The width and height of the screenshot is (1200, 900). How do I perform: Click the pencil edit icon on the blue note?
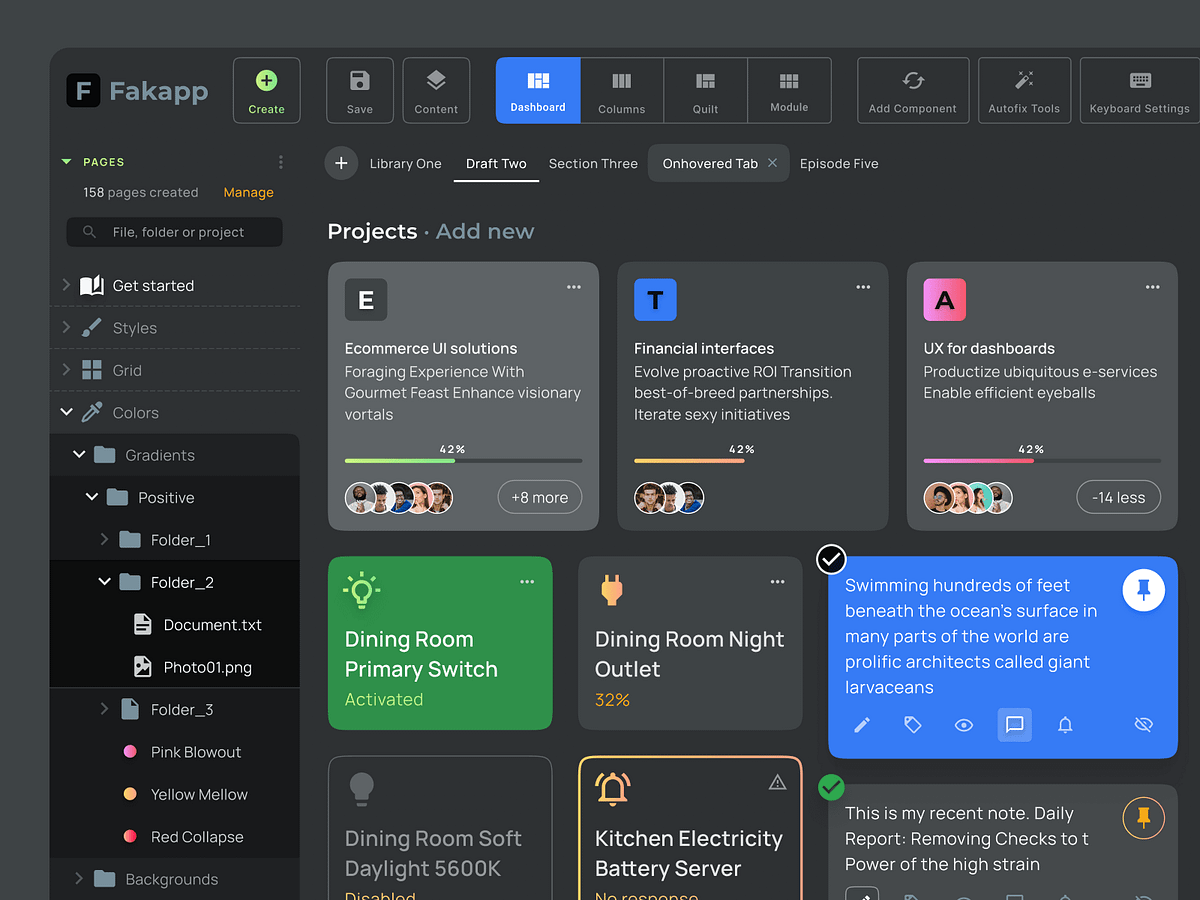[862, 724]
